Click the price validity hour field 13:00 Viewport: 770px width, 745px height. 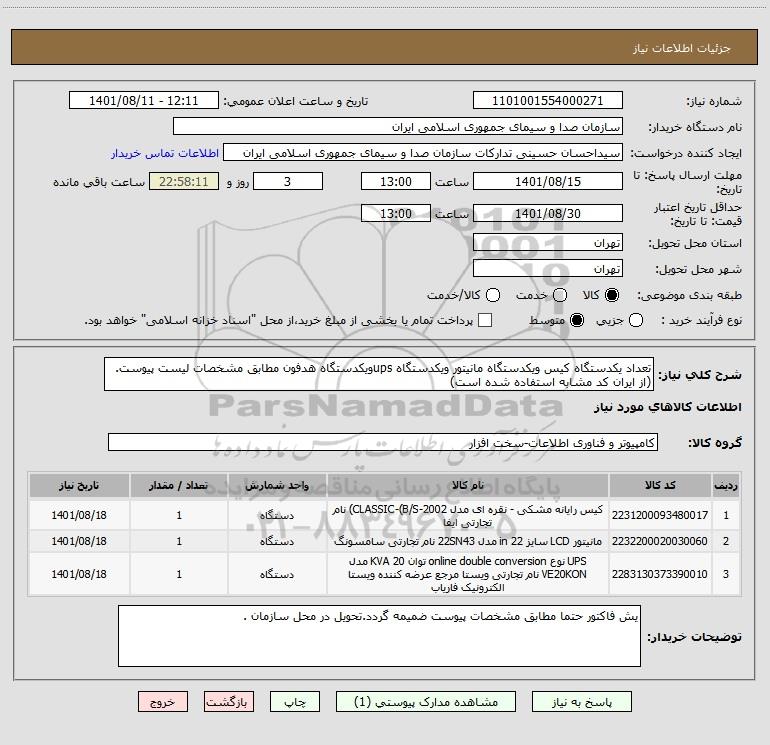[396, 213]
